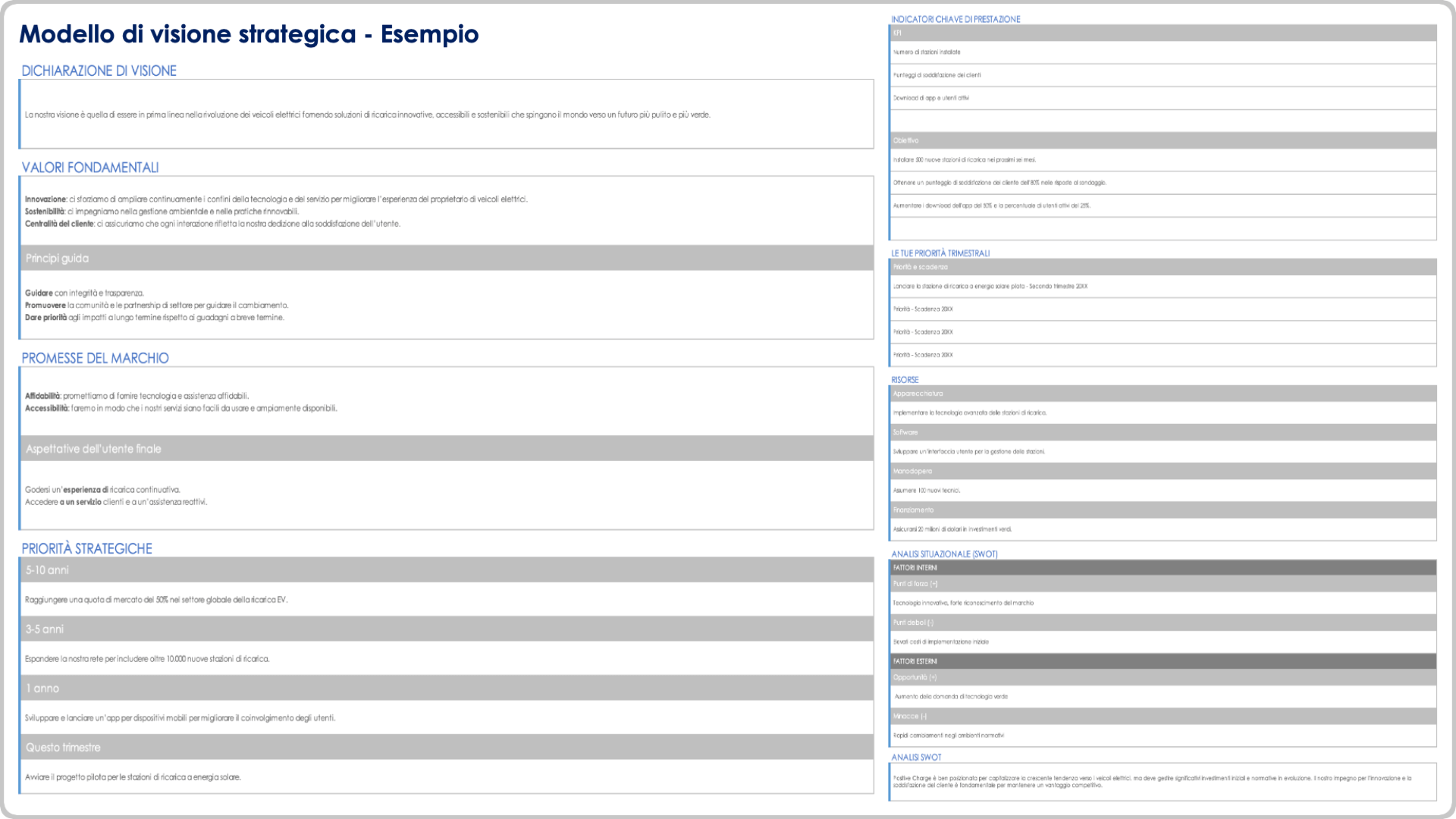Click the 'Obiettivo' gray header row
Image resolution: width=1456 pixels, height=819 pixels.
coord(1163,140)
